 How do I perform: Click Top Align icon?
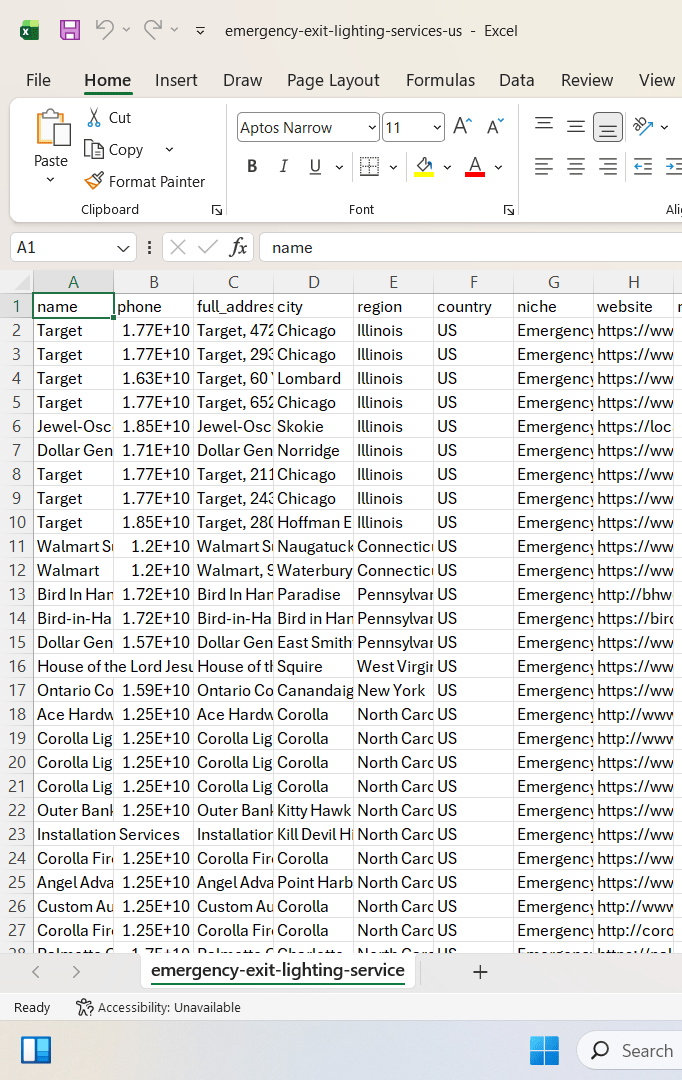544,126
